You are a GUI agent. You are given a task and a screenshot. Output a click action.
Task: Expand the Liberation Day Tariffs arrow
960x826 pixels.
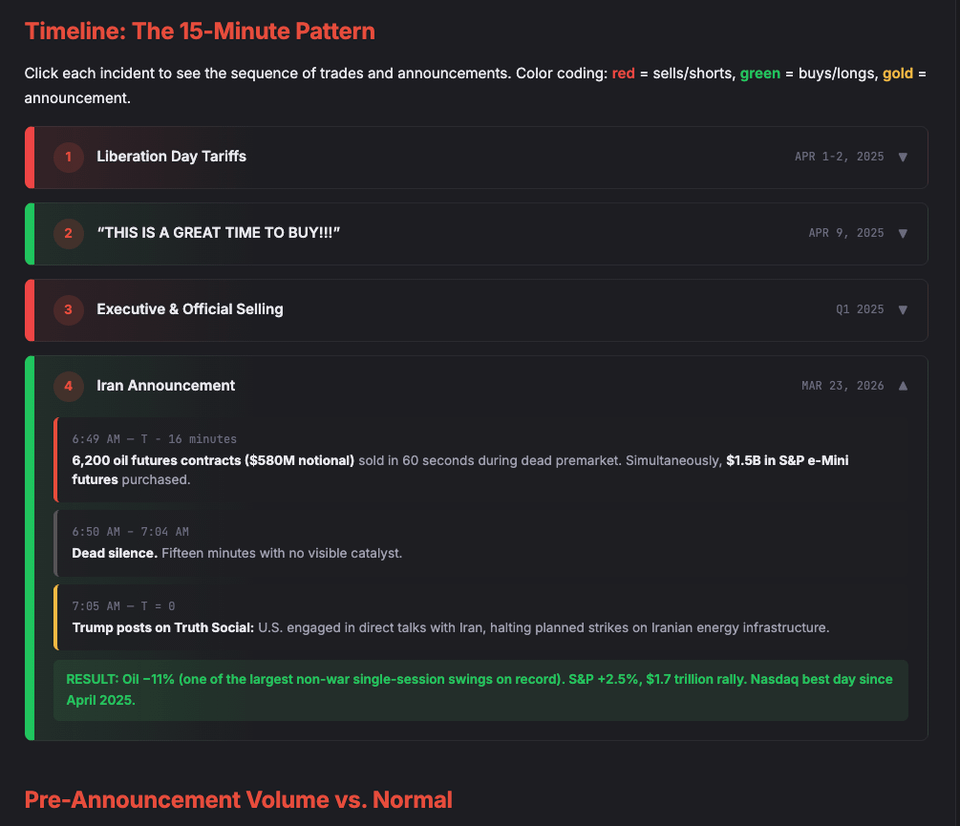pos(903,157)
